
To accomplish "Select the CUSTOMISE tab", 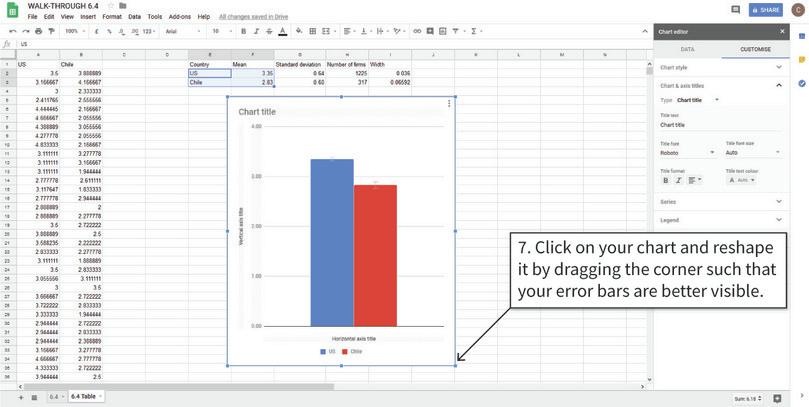I will tap(755, 50).
